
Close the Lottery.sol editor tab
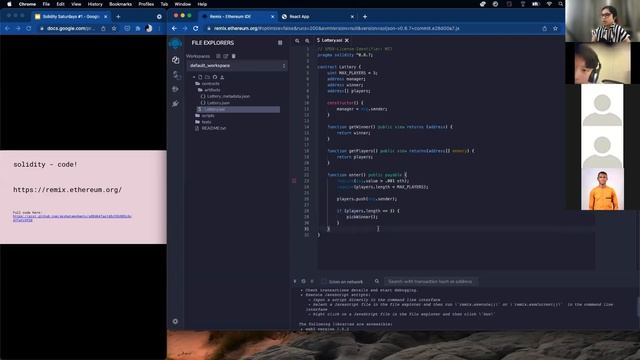click(x=347, y=40)
